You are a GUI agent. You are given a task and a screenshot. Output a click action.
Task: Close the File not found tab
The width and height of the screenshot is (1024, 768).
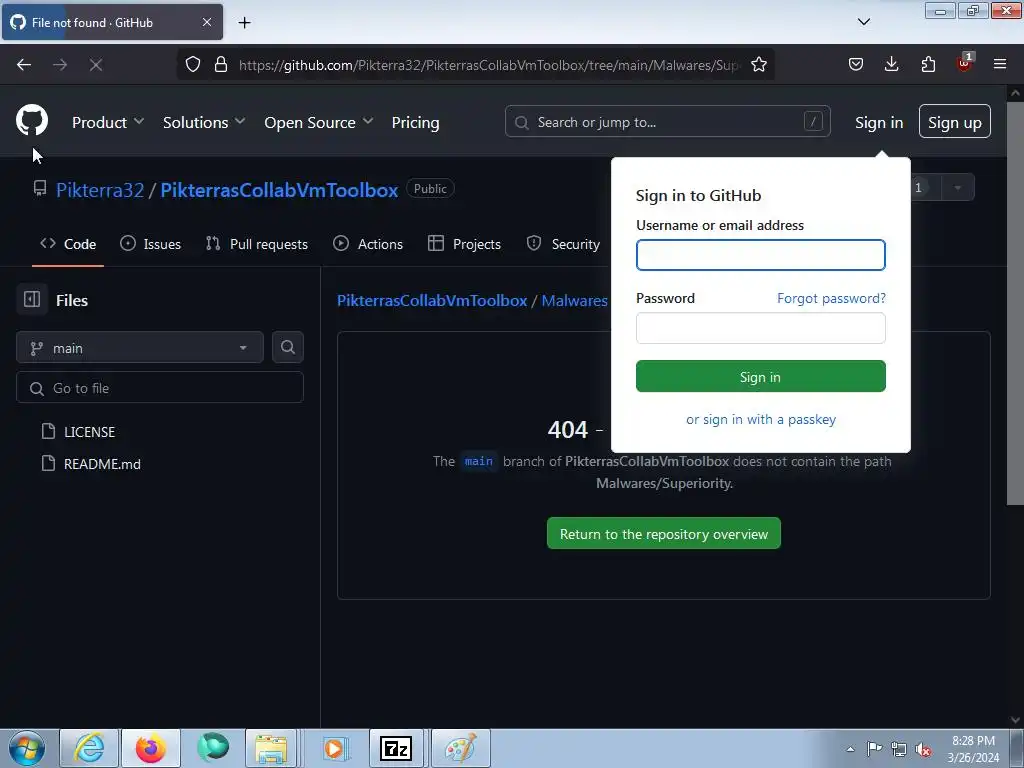point(206,22)
